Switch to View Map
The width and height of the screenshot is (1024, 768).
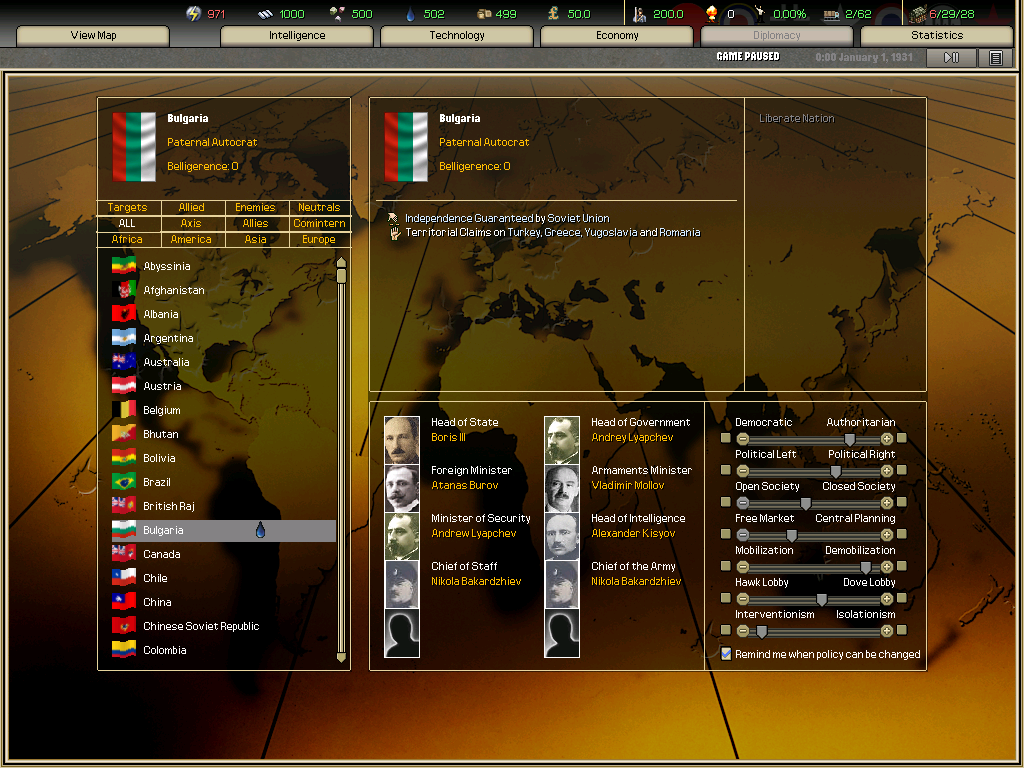(93, 35)
